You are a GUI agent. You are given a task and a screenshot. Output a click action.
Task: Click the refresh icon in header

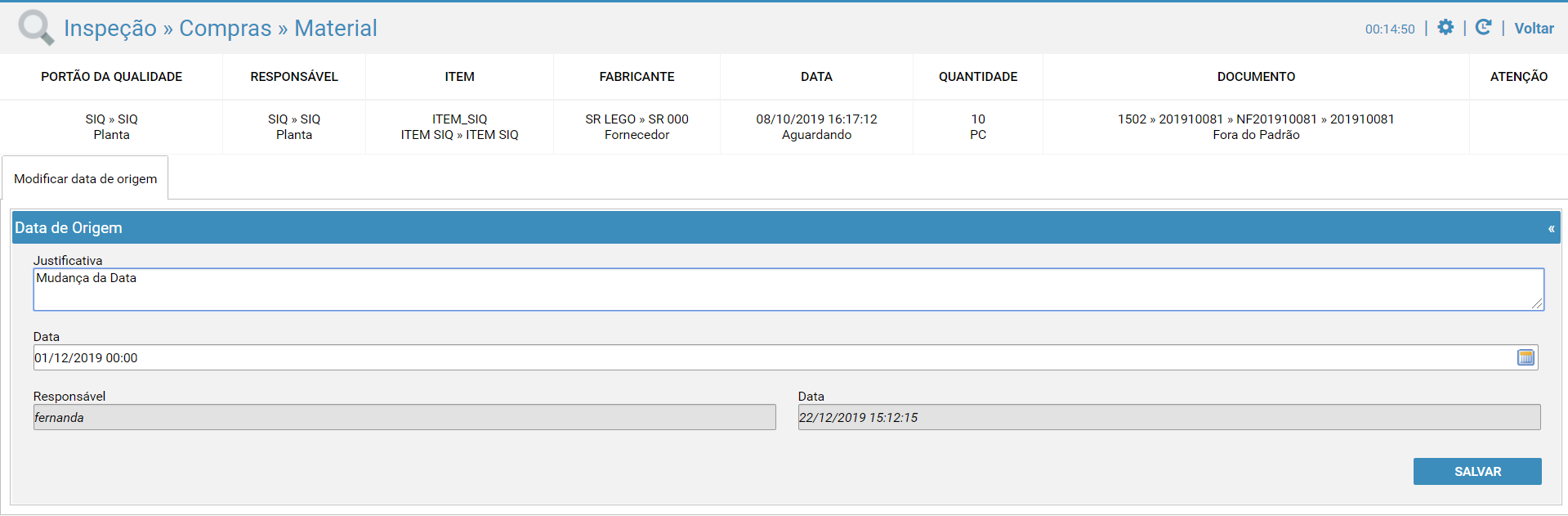coord(1483,28)
